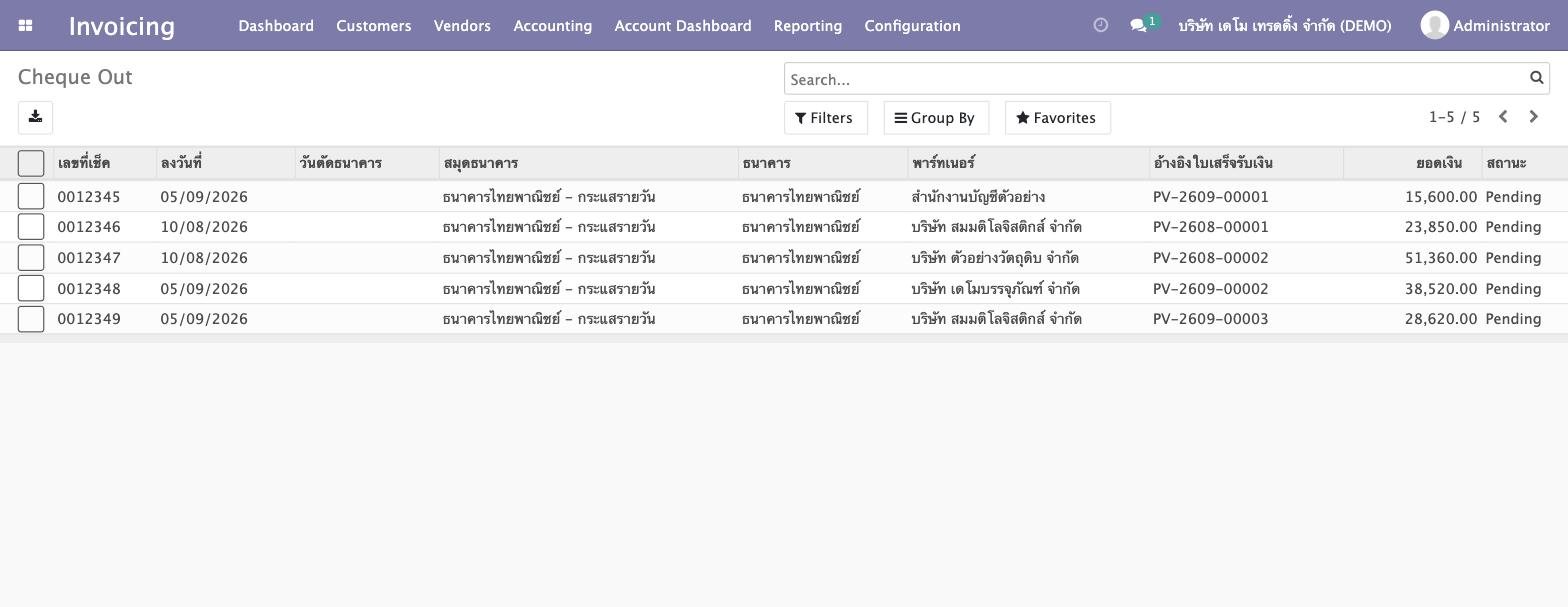Sort by วันตัดธนาคาร column header
The width and height of the screenshot is (1568, 607).
pos(367,163)
